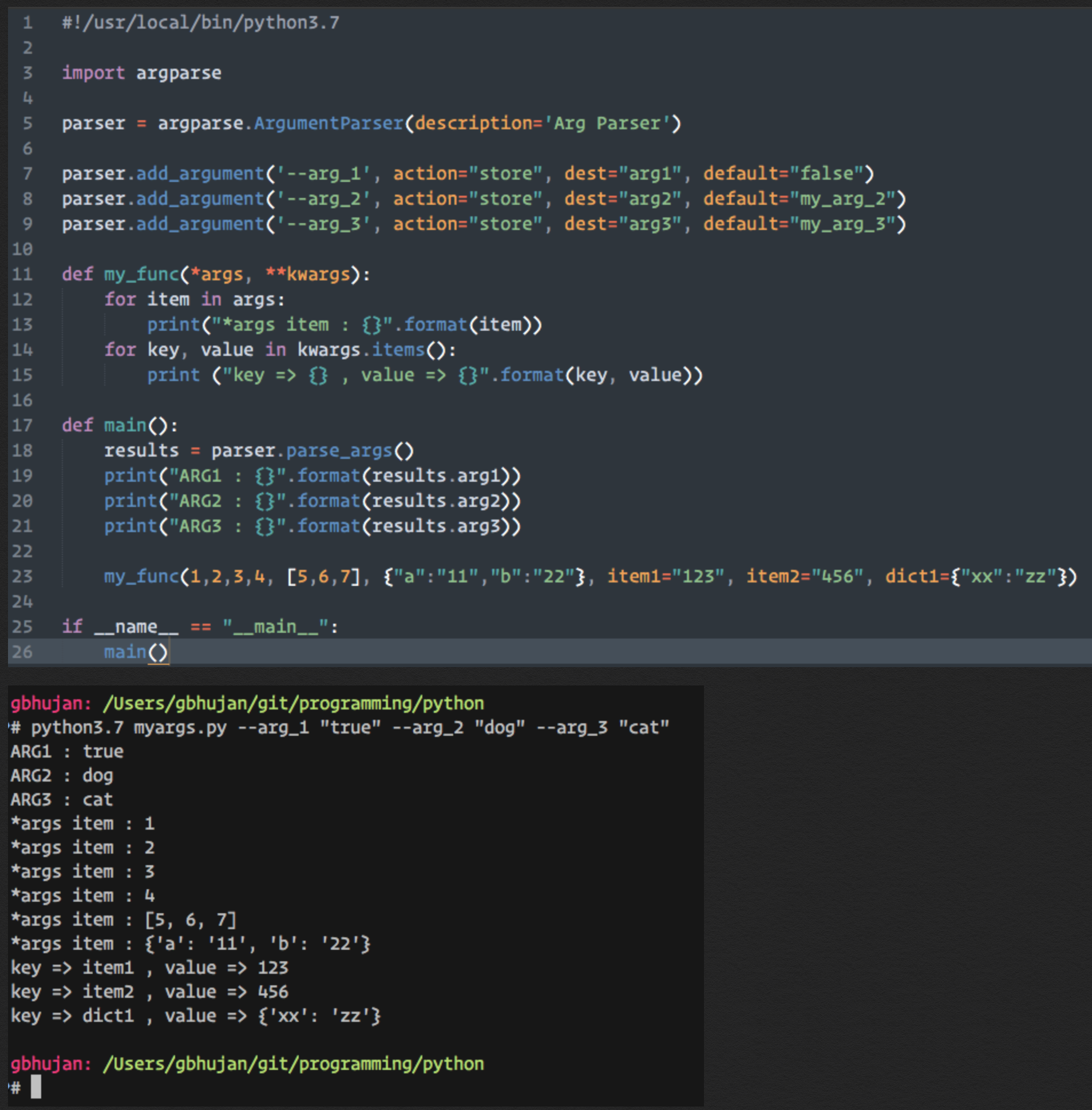Click the 'ARG2 : dog' terminal output line
The image size is (1092, 1110).
click(x=62, y=776)
